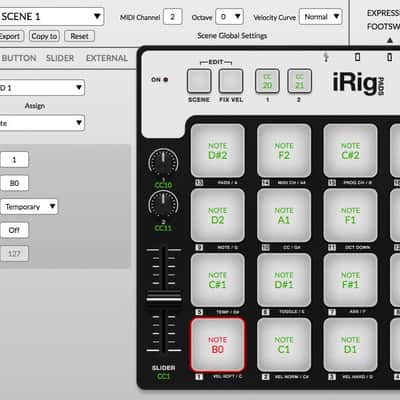Select the CC10 knob

click(163, 163)
